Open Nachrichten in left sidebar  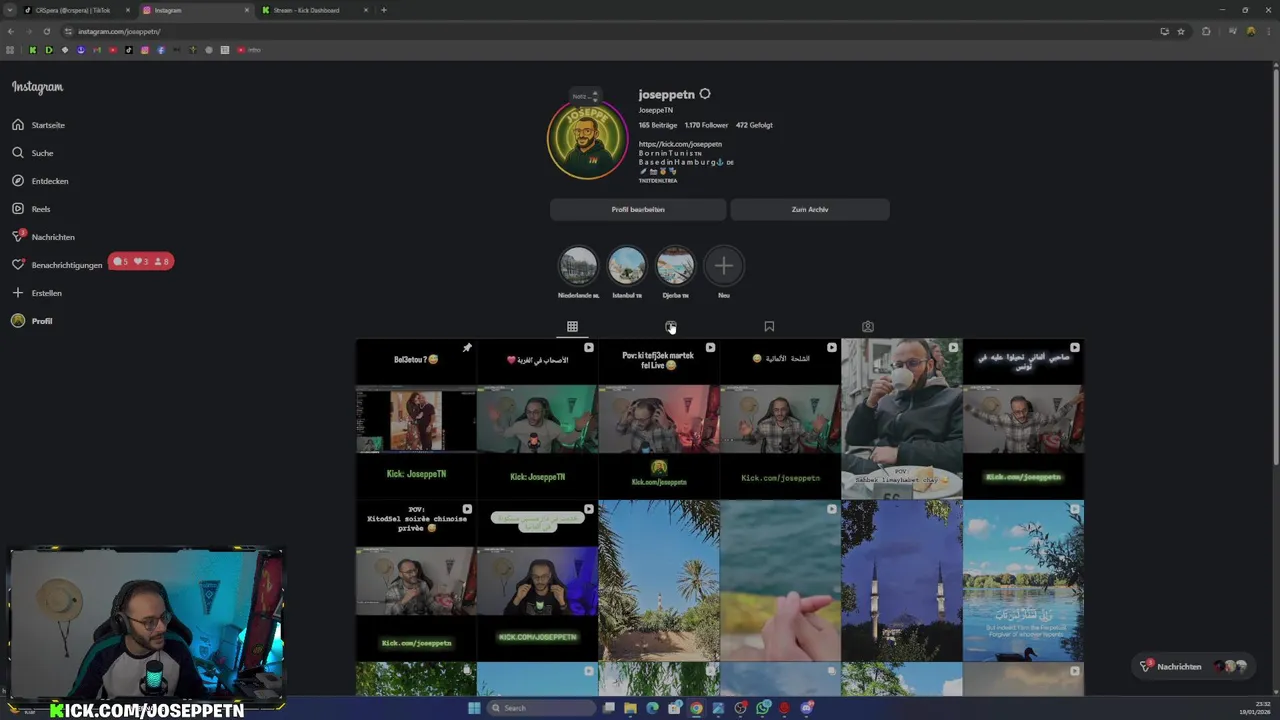[43, 237]
